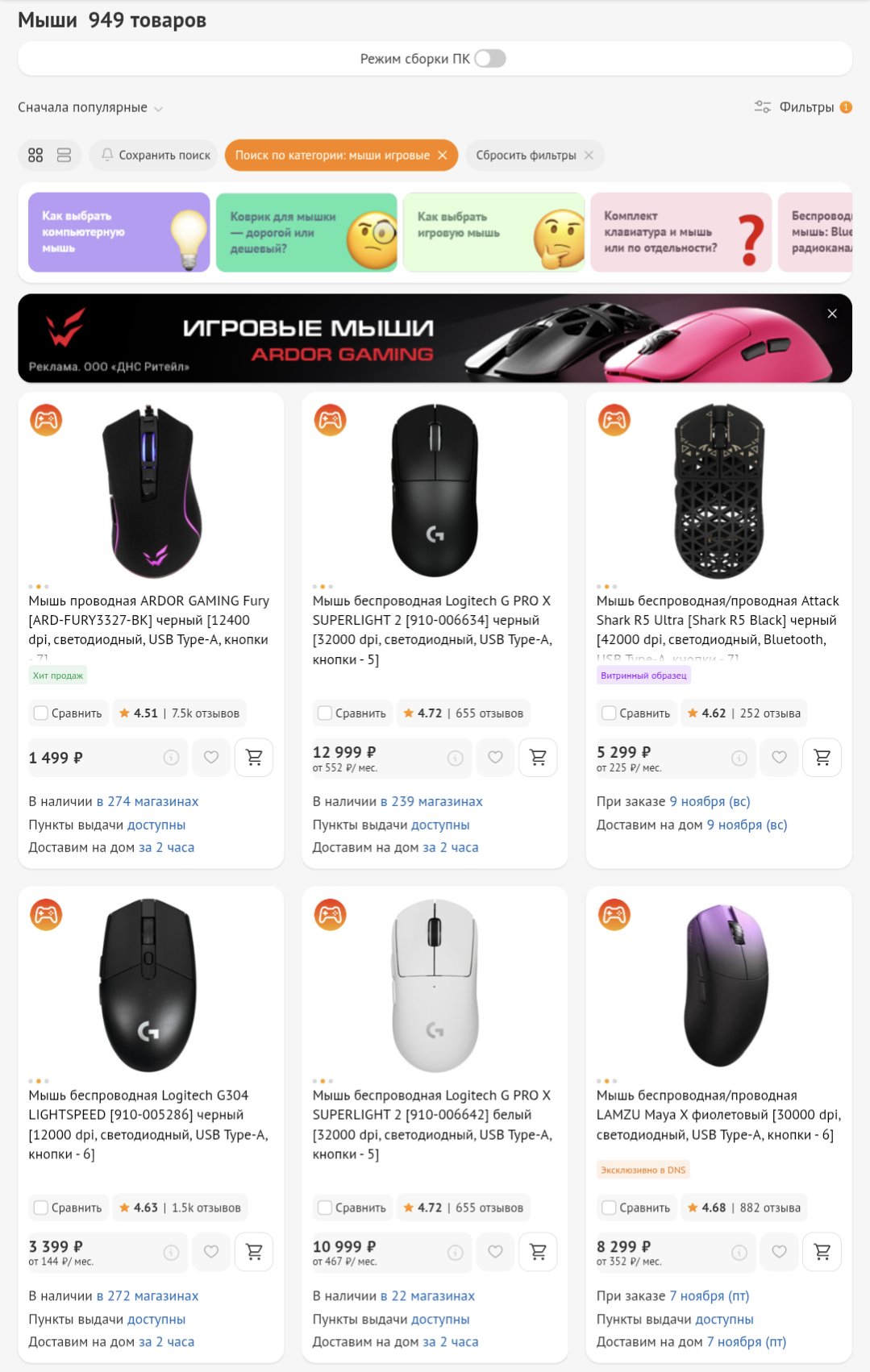Open the Фильтры panel
This screenshot has width=870, height=1372.
(x=802, y=107)
